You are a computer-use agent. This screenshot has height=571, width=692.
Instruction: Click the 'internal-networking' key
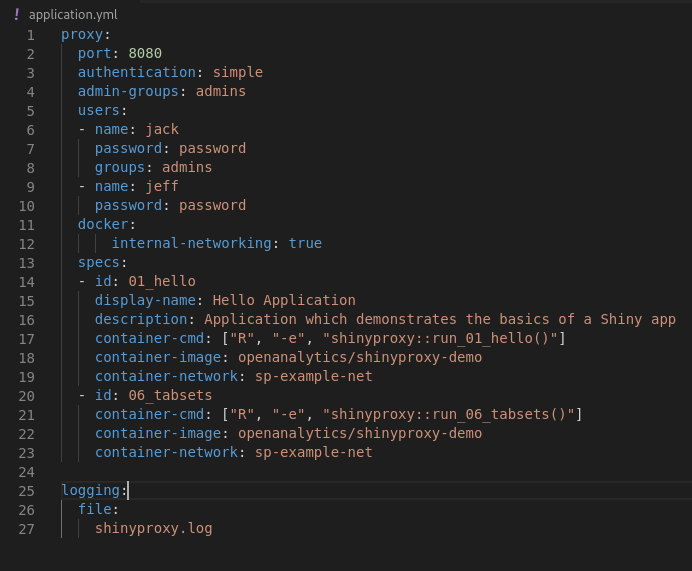click(192, 243)
